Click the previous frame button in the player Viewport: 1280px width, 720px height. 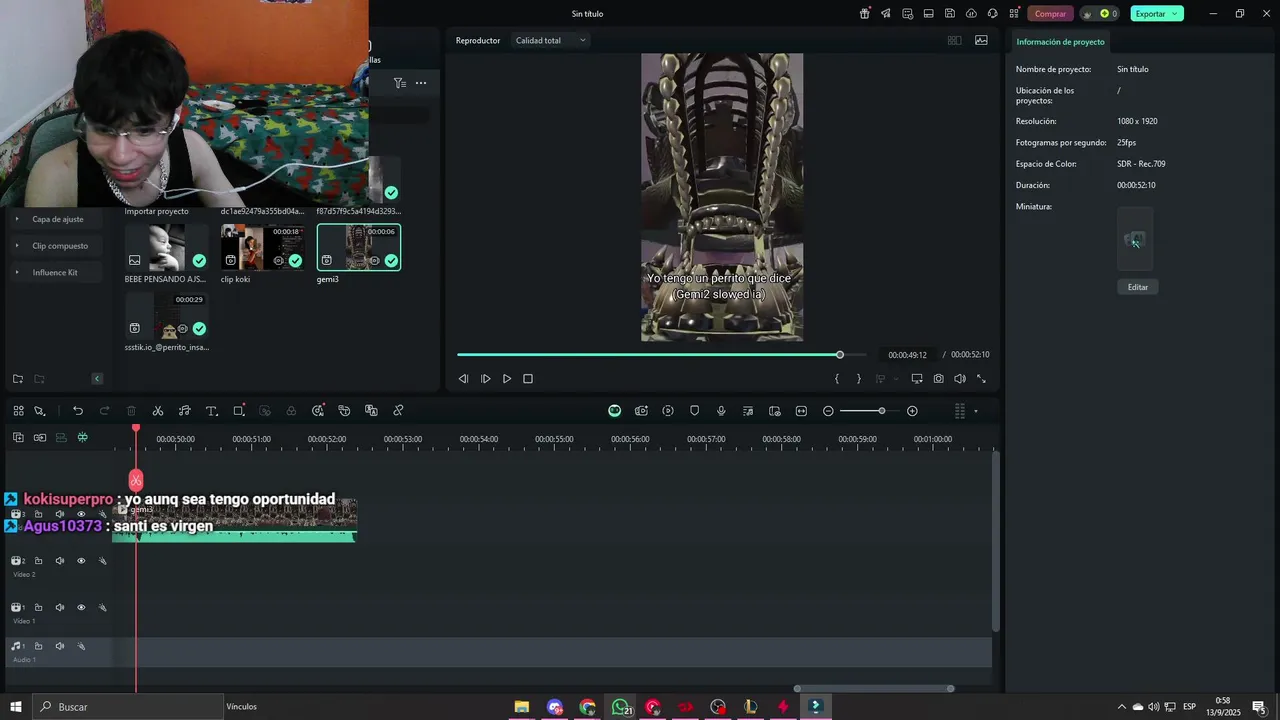coord(463,379)
